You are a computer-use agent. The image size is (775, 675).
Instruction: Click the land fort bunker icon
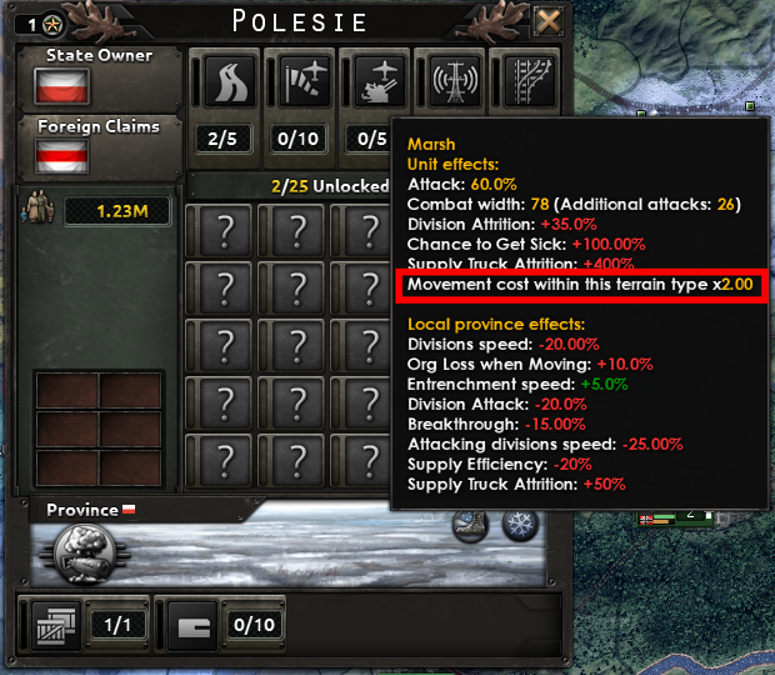(193, 625)
